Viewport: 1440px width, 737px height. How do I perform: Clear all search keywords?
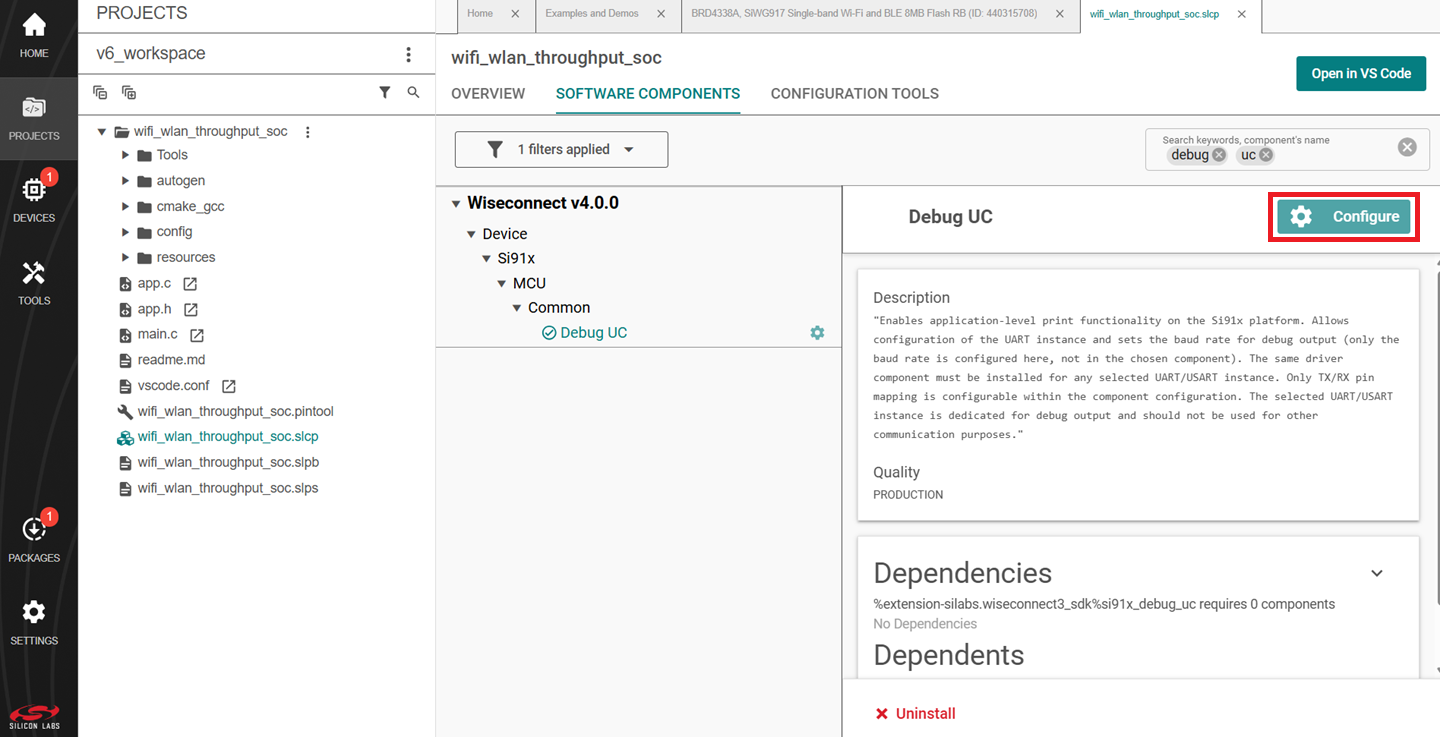(x=1407, y=148)
